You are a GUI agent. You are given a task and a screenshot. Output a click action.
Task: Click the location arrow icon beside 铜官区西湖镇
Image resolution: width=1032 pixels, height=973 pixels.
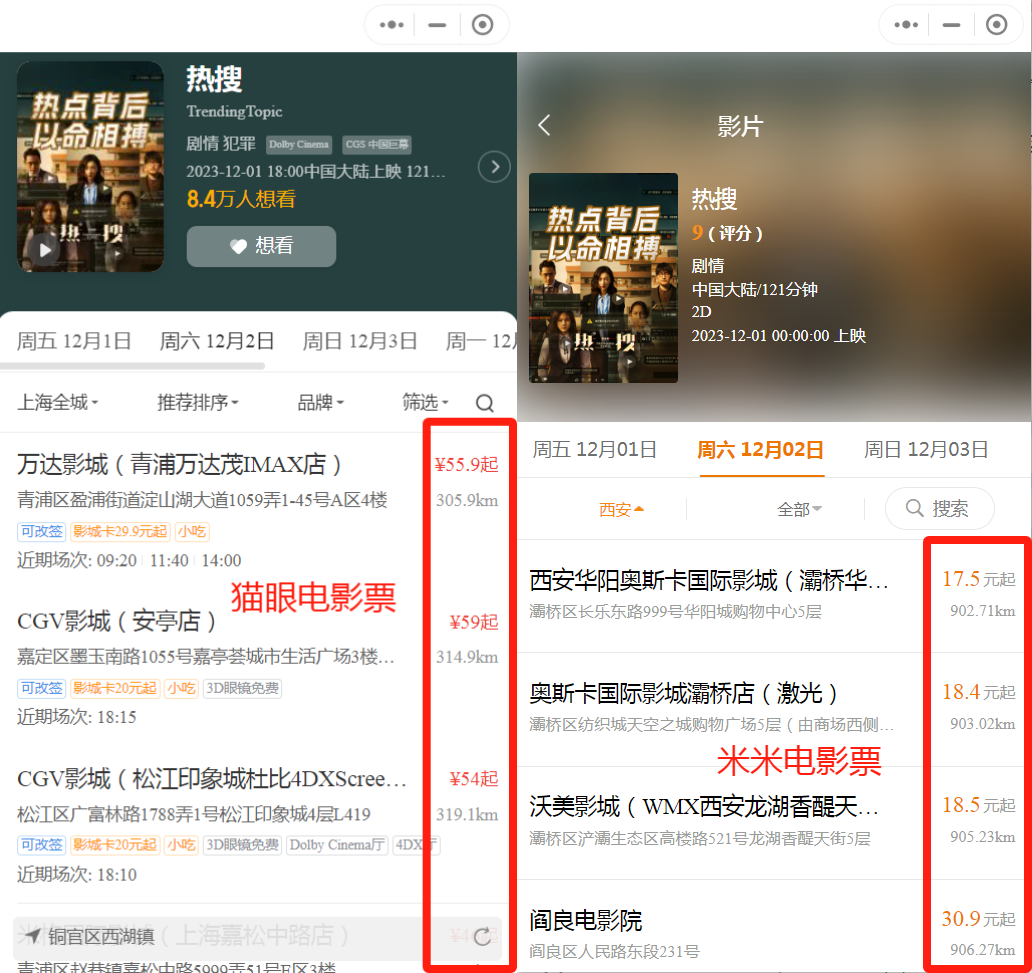point(32,935)
